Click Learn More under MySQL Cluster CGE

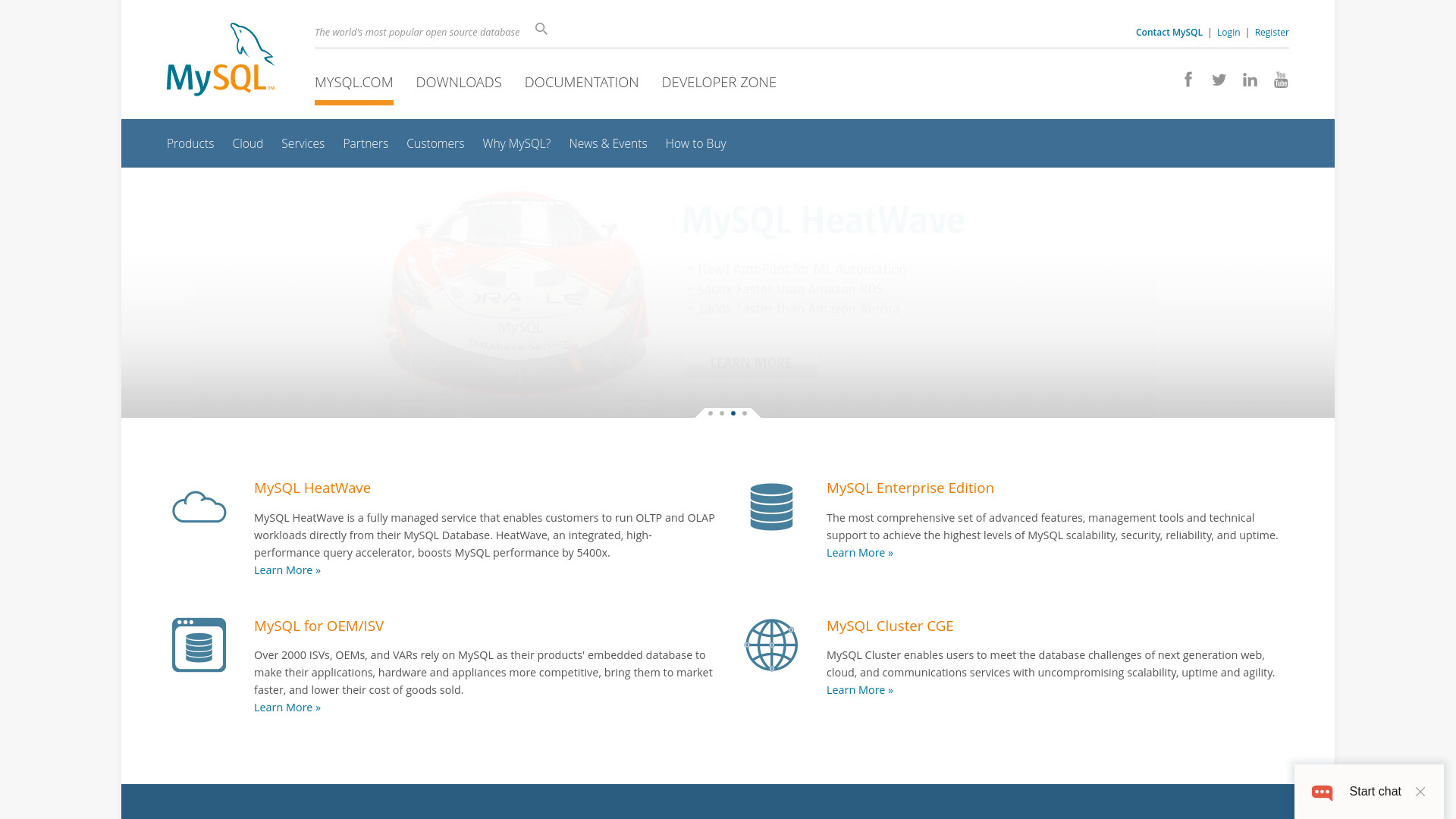860,690
